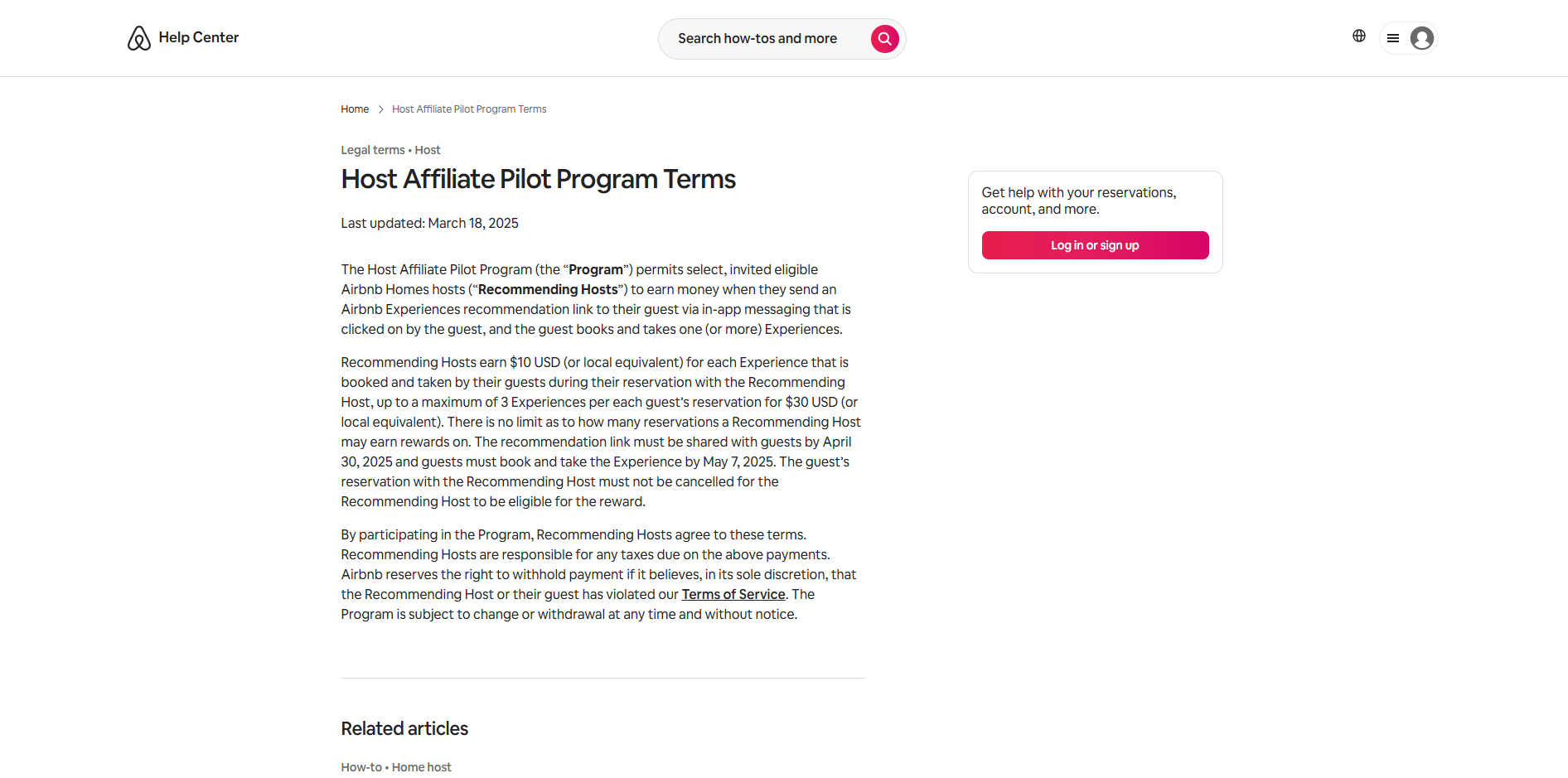Viewport: 1568px width, 778px height.
Task: Go to Help Center home text
Action: point(198,37)
